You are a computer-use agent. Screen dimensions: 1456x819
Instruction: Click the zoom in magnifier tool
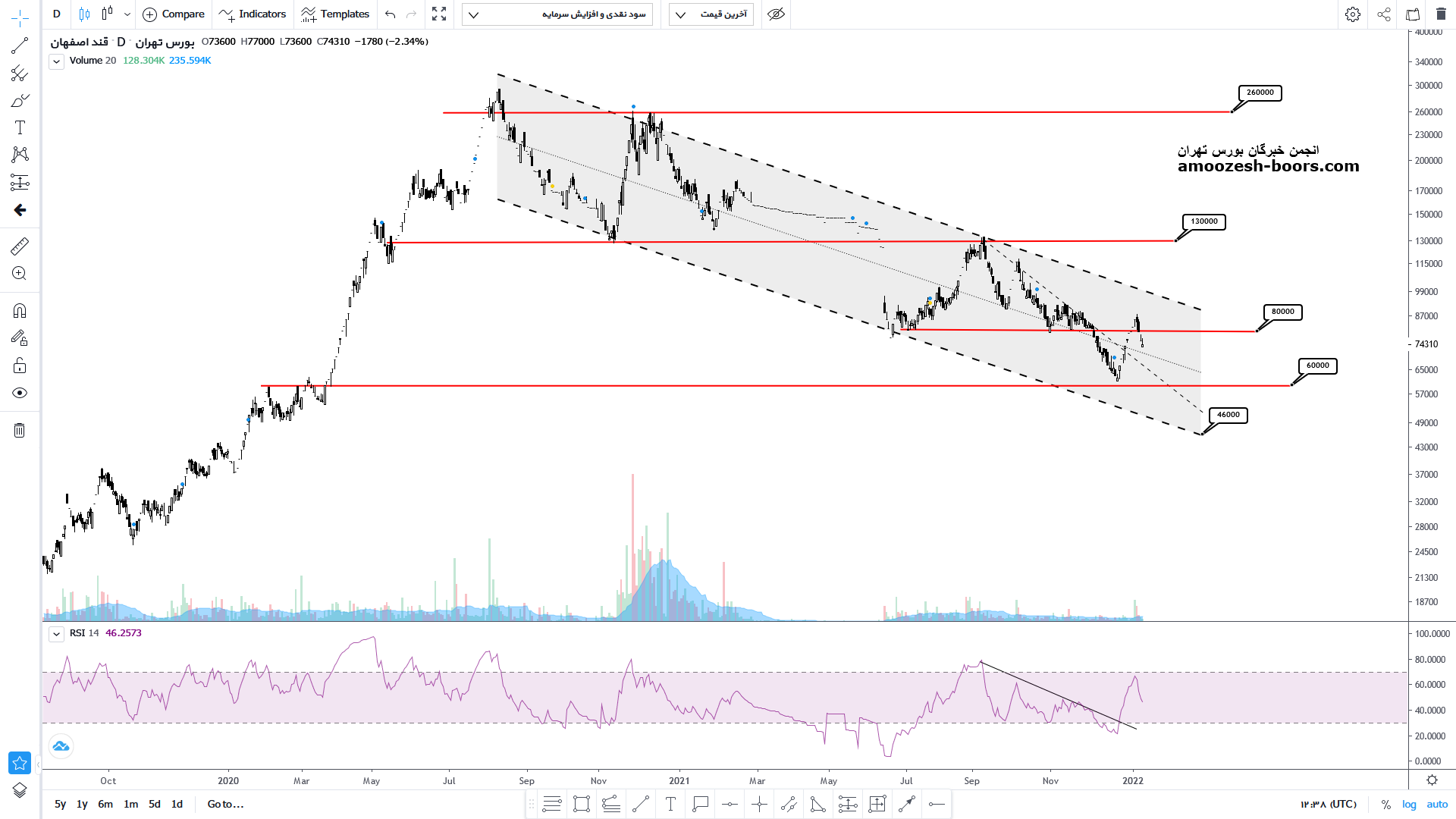pyautogui.click(x=20, y=274)
